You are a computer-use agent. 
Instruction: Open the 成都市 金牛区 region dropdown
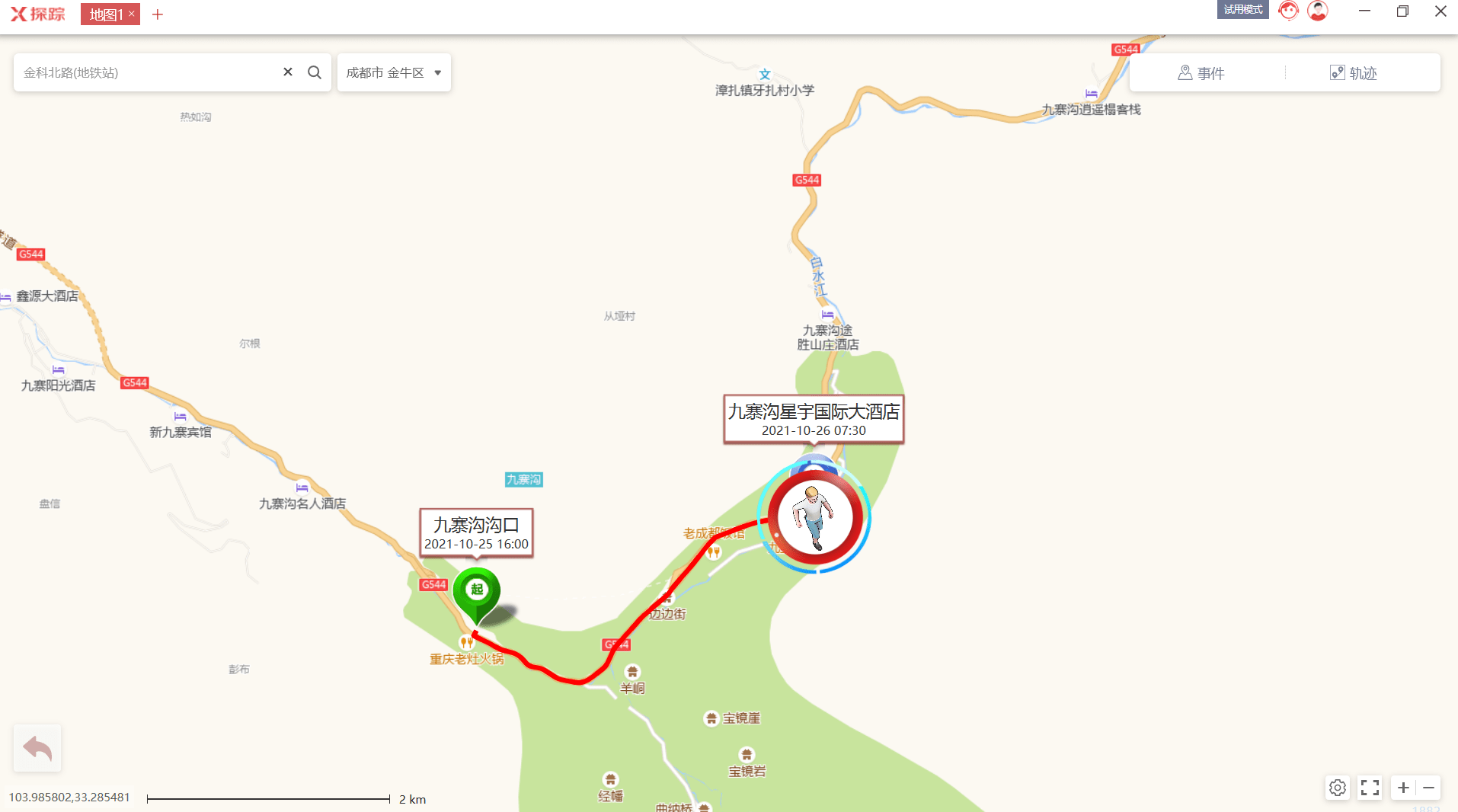click(x=394, y=72)
